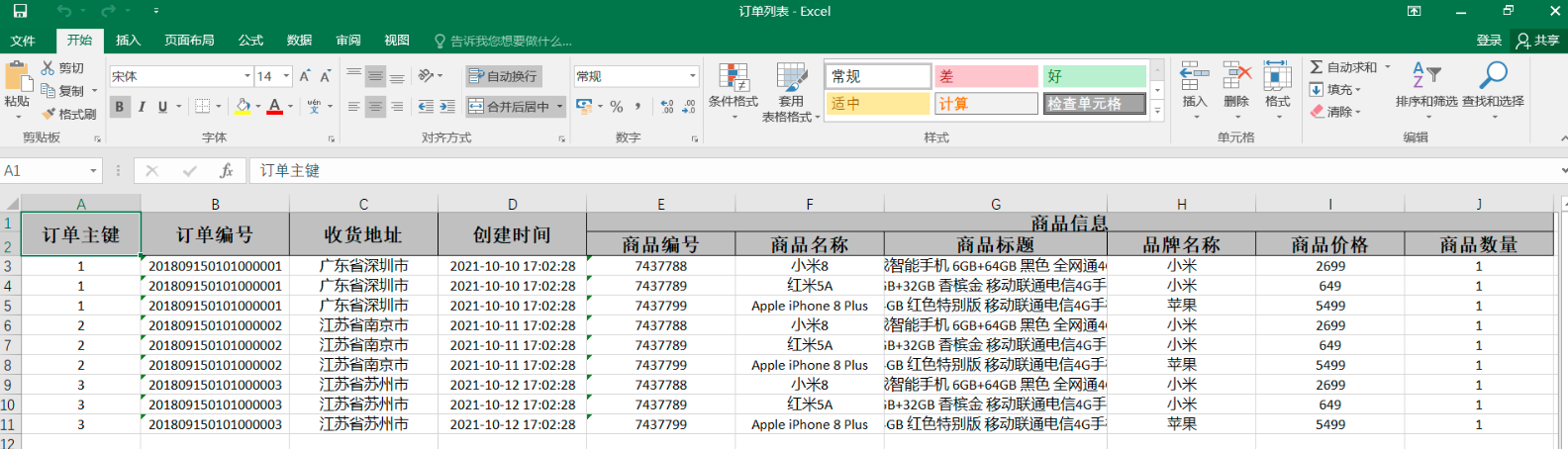The image size is (1568, 449).
Task: Click the phonetic guide (wén) icon
Action: (x=314, y=106)
